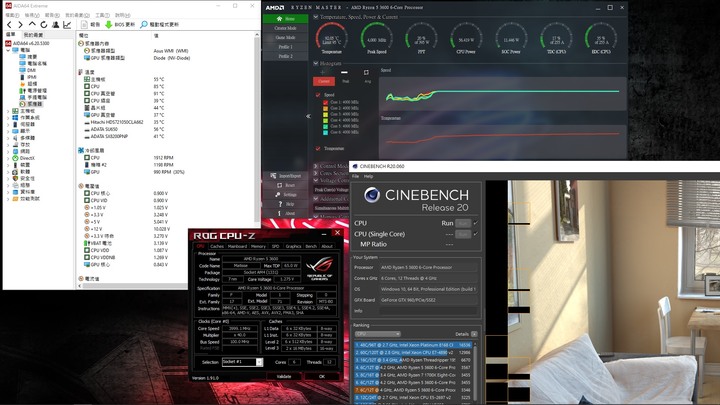Viewport: 720px width, 405px height.
Task: Open Cinebench Help menu
Action: [368, 176]
